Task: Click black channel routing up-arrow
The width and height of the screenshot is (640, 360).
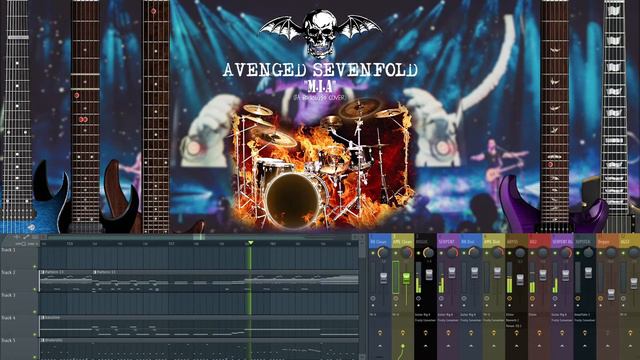Action: pos(426,346)
